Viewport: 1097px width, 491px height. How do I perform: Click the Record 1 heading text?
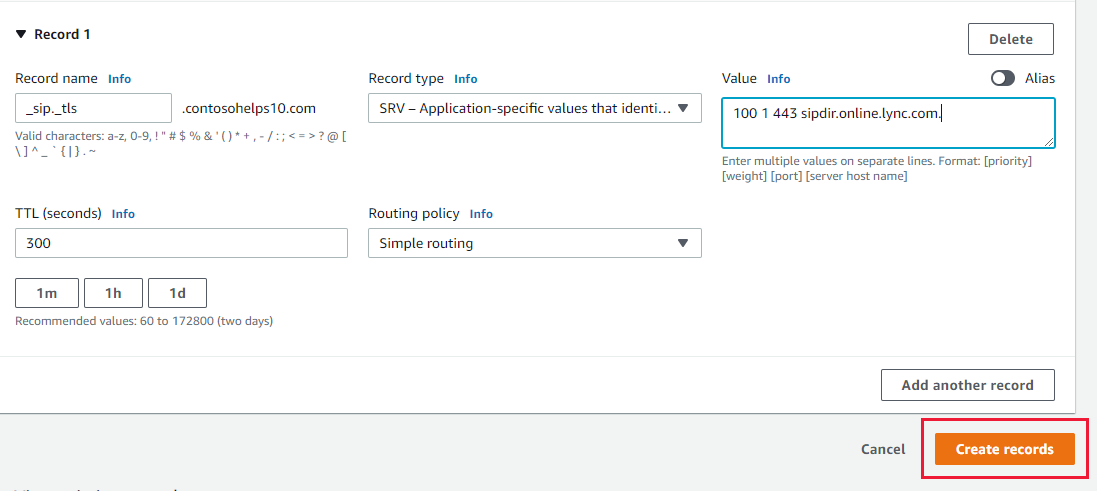(x=62, y=34)
